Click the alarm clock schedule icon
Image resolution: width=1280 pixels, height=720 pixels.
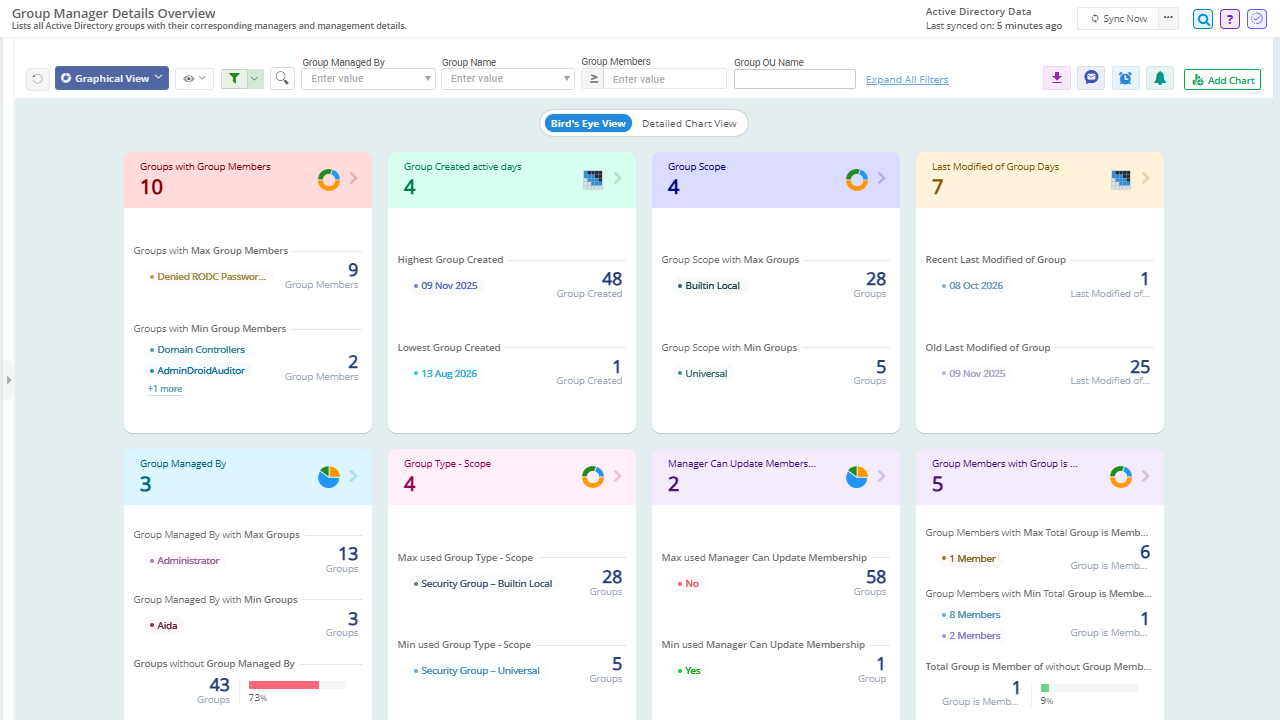point(1126,78)
